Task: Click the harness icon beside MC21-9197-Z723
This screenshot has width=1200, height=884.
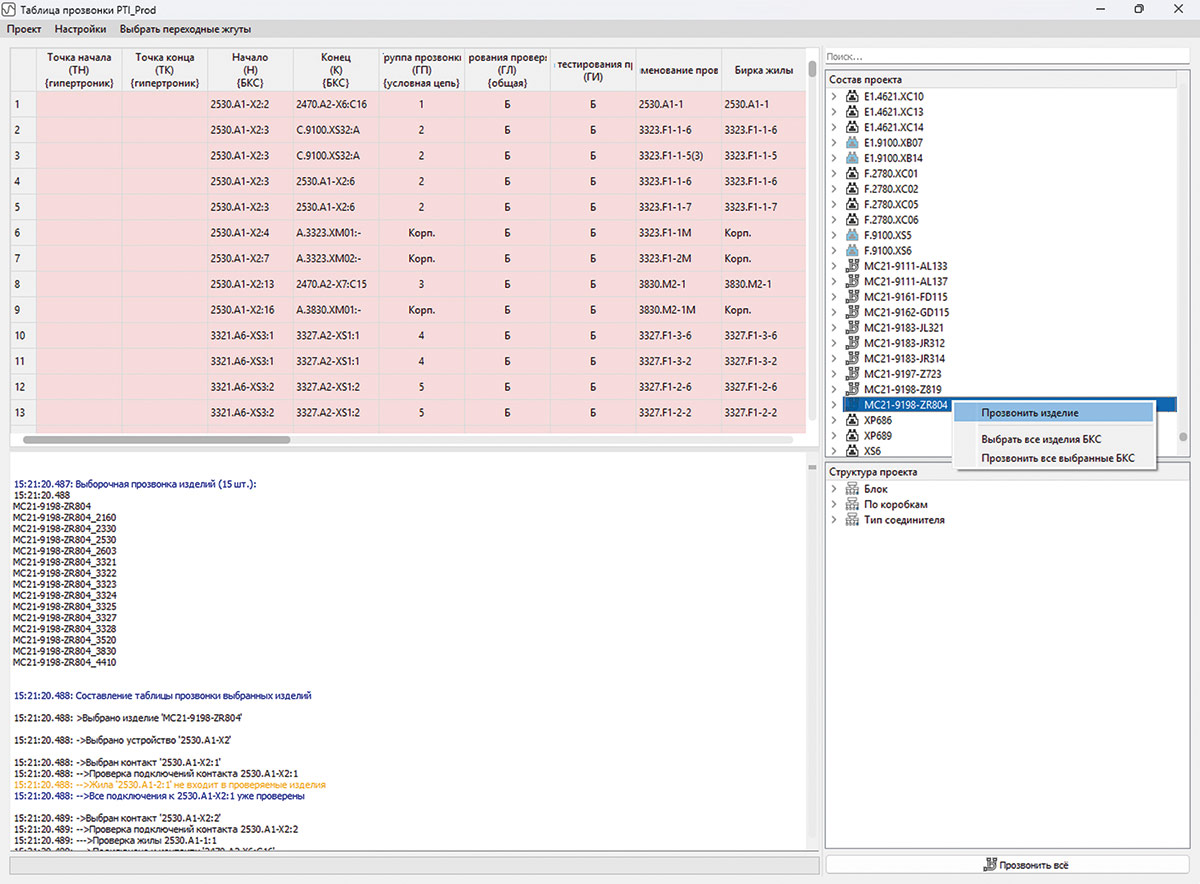Action: point(853,374)
